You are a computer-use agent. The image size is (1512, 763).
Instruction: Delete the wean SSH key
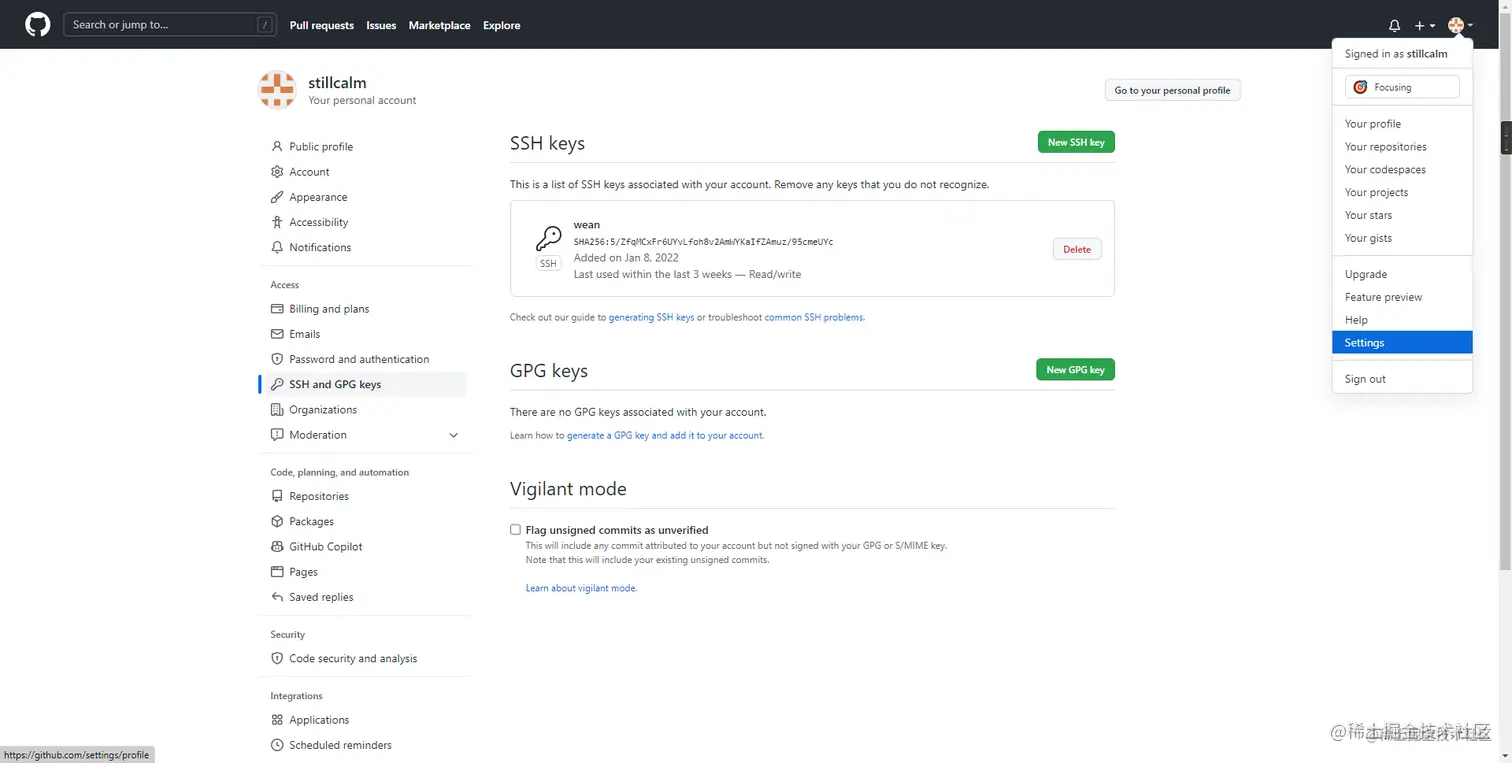[x=1077, y=249]
